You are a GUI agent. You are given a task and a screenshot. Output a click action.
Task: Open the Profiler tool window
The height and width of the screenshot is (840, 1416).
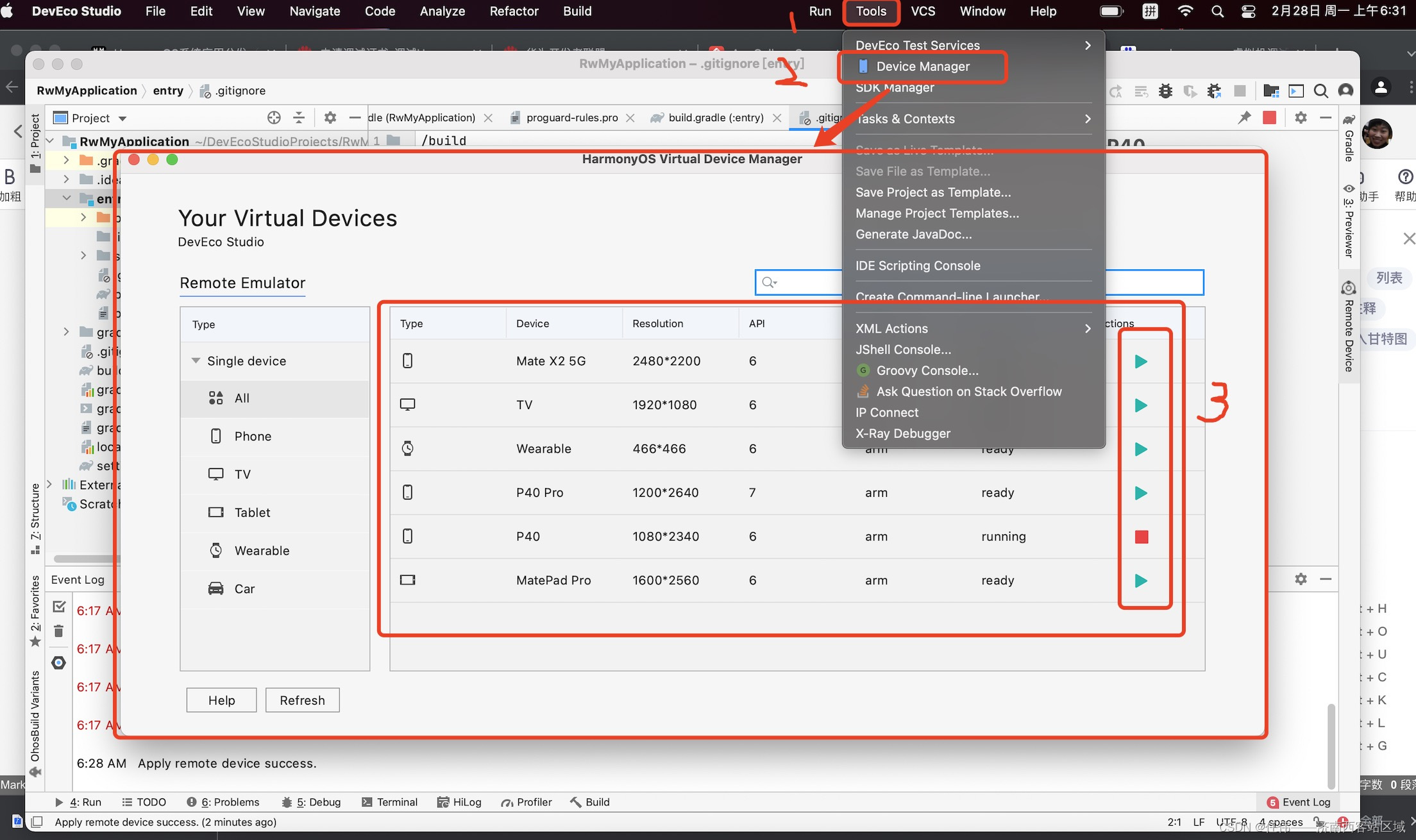pos(527,802)
